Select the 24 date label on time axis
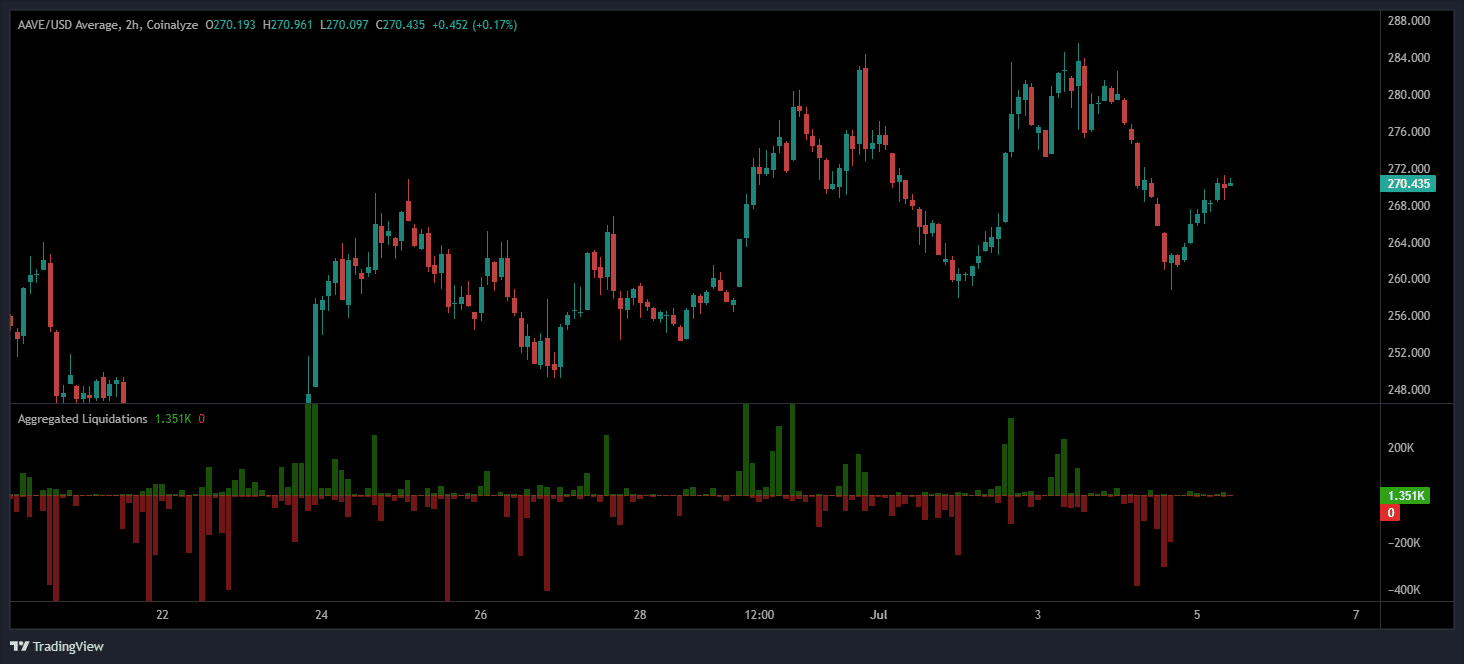The width and height of the screenshot is (1464, 664). click(x=322, y=614)
